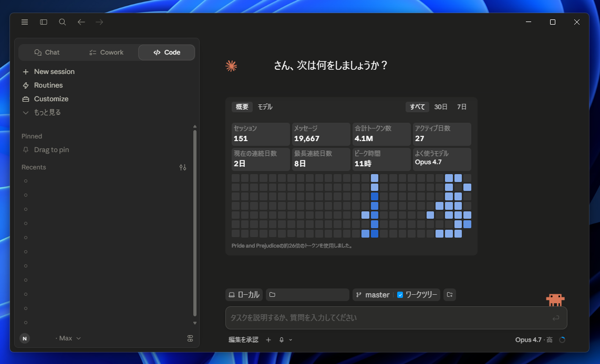Viewport: 600px width, 364px height.
Task: Click the Recents filter icon
Action: pos(183,167)
